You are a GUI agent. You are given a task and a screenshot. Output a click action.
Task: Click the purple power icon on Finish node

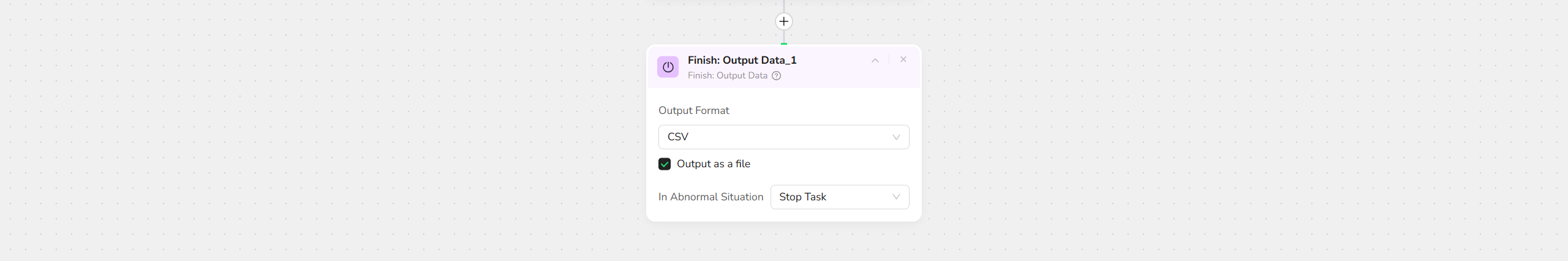point(668,67)
